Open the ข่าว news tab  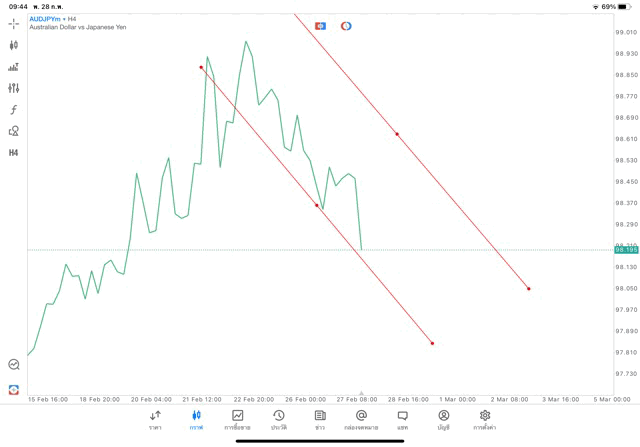(320, 419)
